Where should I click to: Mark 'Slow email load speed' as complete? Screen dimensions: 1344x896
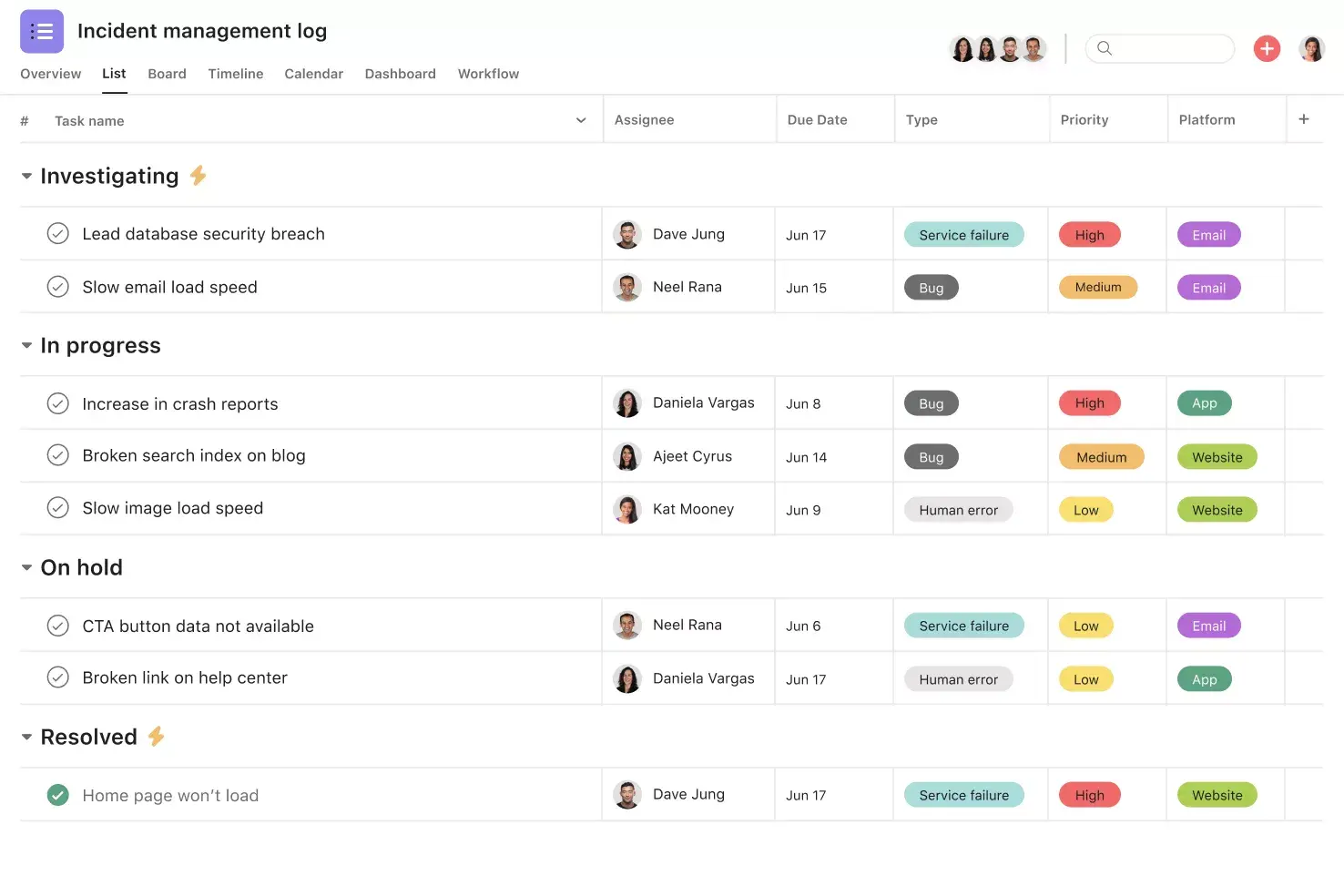point(57,286)
